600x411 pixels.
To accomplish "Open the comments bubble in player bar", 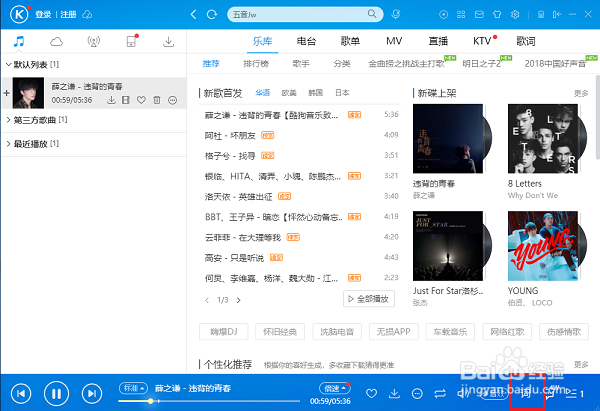I will click(551, 393).
